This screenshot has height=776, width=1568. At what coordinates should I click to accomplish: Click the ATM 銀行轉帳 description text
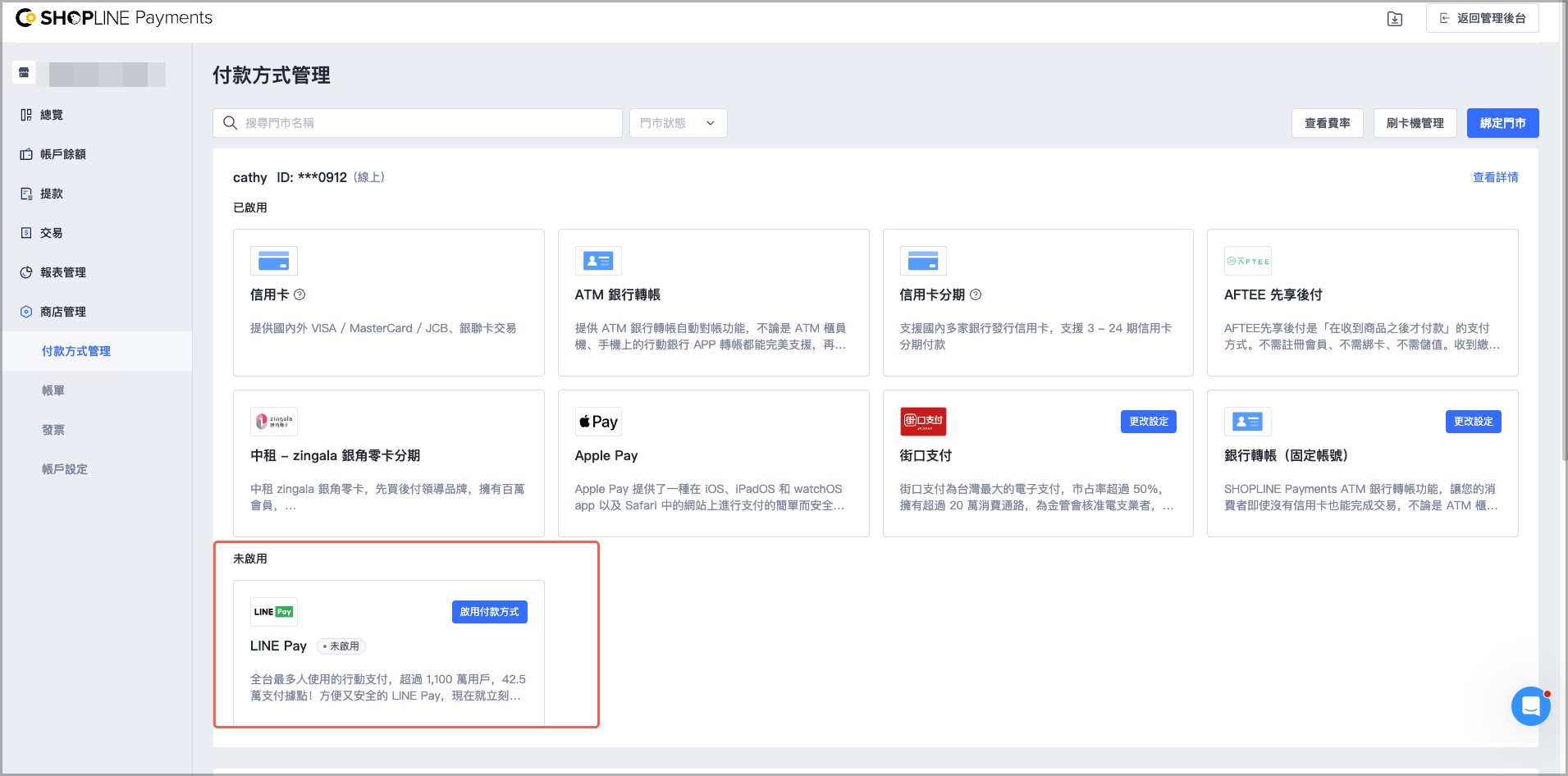[711, 336]
